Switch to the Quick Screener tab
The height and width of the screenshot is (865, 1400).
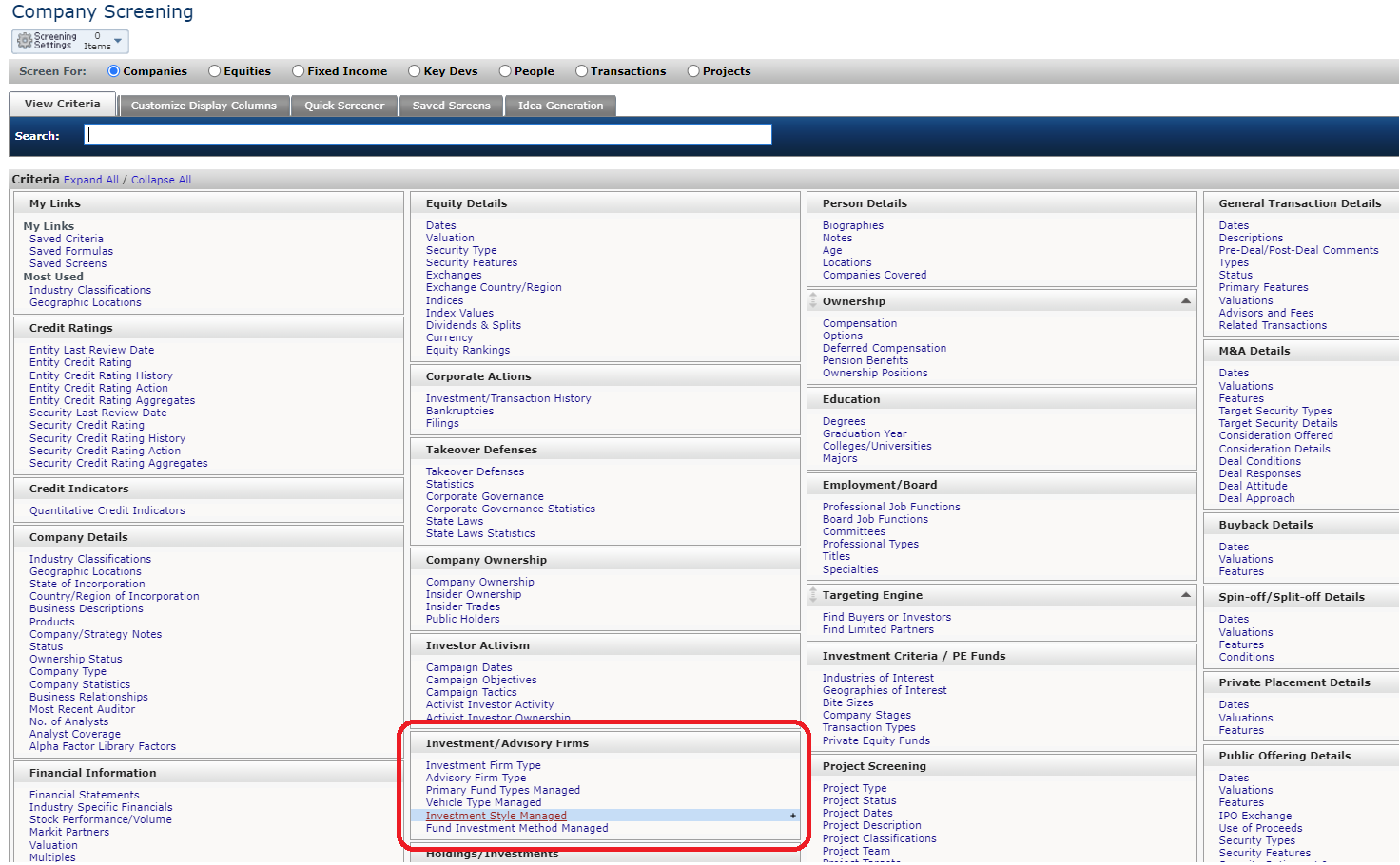pyautogui.click(x=344, y=106)
